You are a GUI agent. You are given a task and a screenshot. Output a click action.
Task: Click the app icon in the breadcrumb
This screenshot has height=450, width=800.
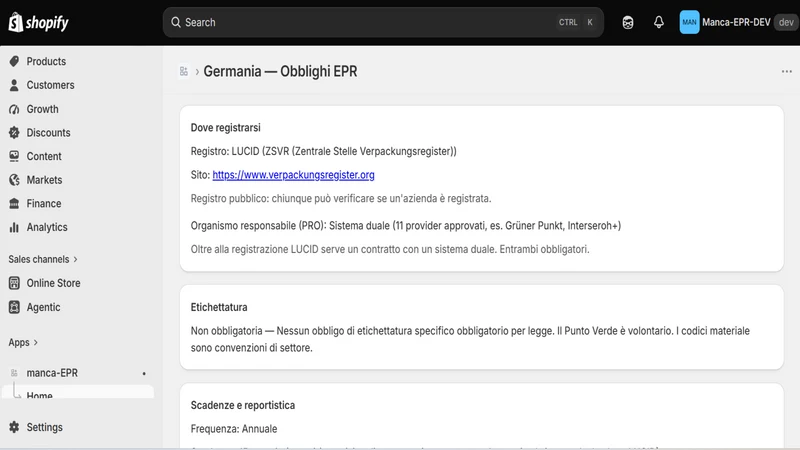pyautogui.click(x=184, y=71)
